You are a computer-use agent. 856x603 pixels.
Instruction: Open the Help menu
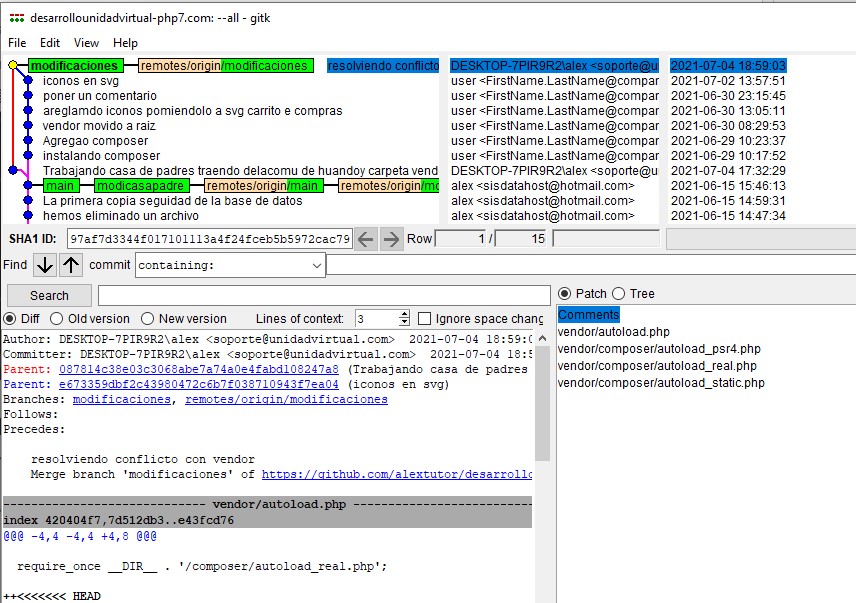point(125,43)
